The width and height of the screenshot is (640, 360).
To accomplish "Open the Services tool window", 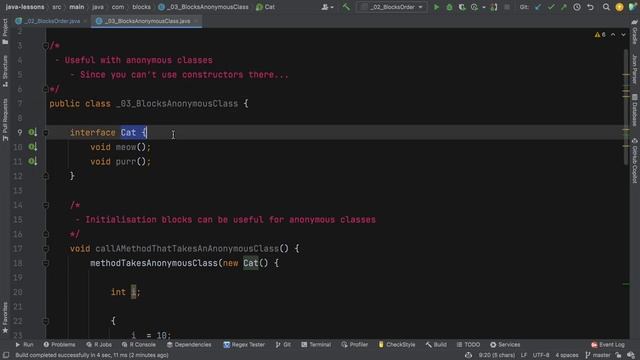I will coord(505,345).
